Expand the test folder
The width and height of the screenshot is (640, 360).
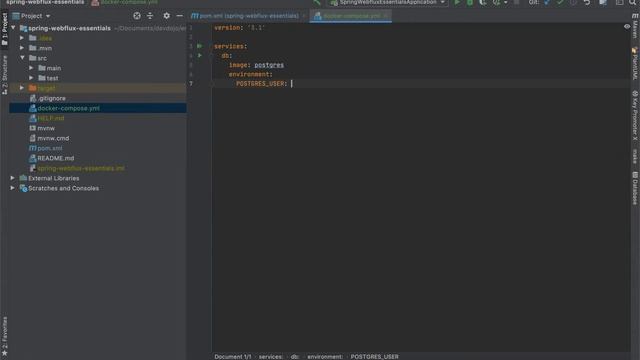[31, 78]
